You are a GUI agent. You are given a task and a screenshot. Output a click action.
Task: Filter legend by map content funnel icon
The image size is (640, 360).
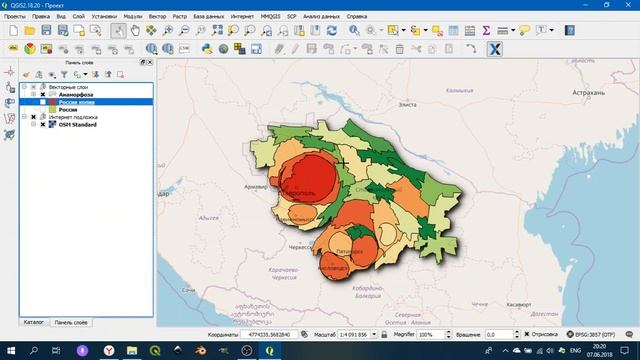click(64, 74)
